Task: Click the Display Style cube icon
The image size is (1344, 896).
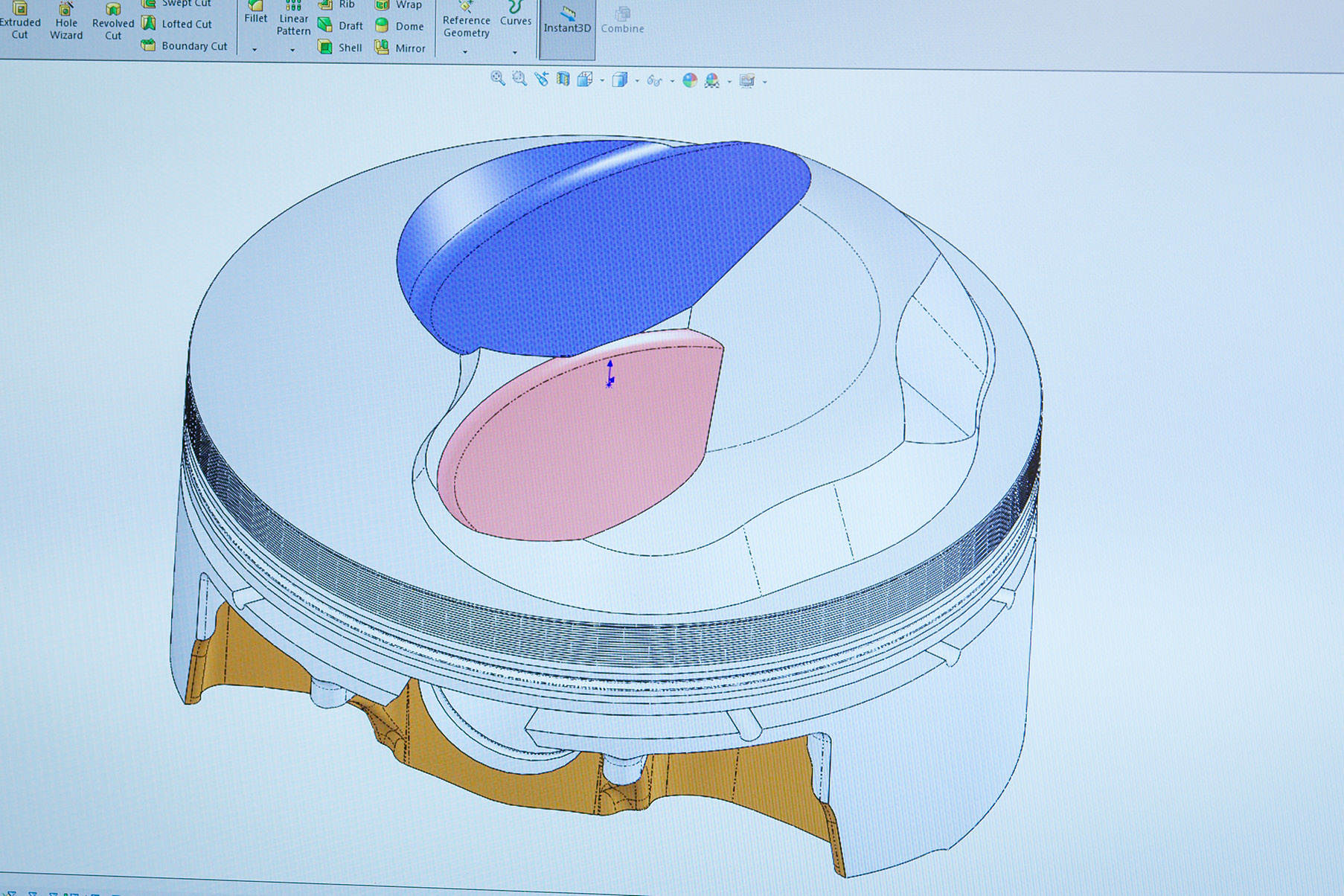Action: coord(620,80)
